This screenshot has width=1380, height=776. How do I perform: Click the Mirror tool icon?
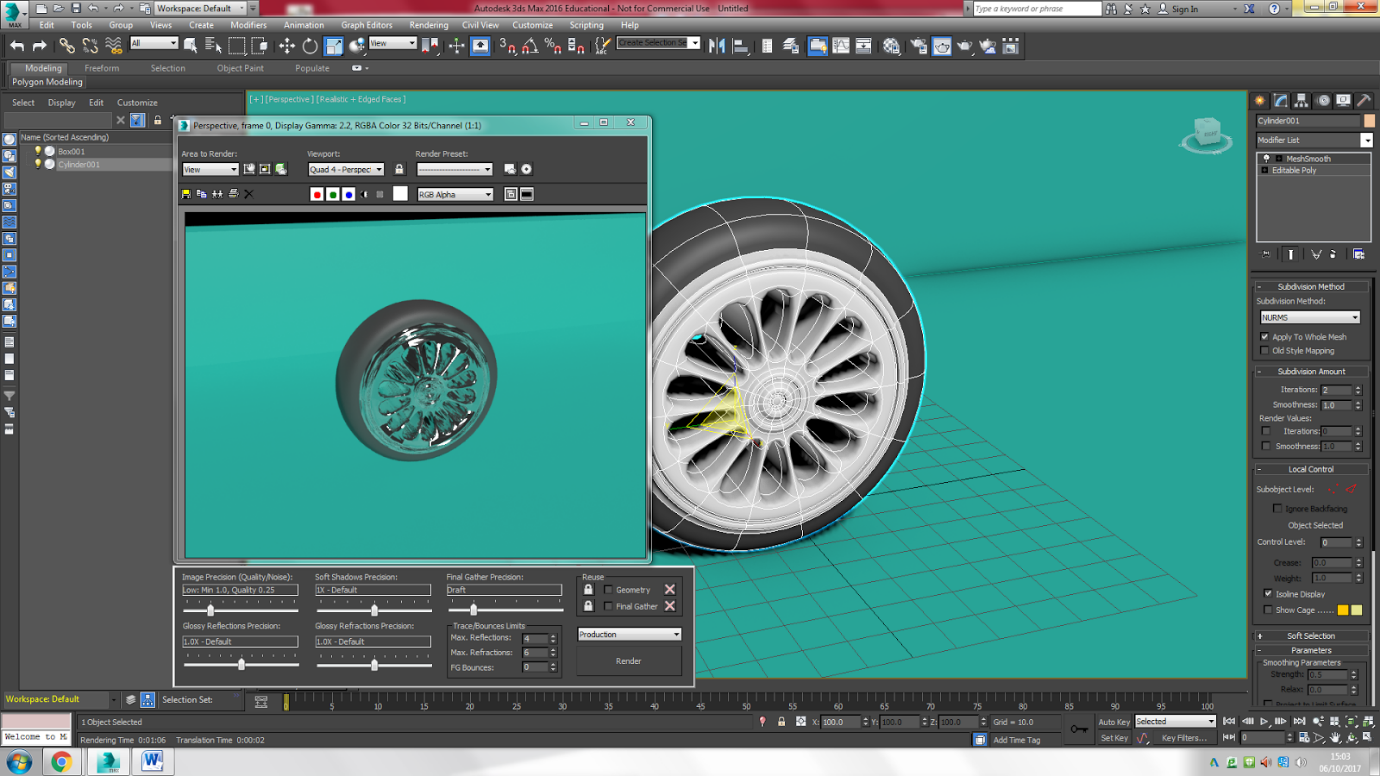click(x=716, y=46)
